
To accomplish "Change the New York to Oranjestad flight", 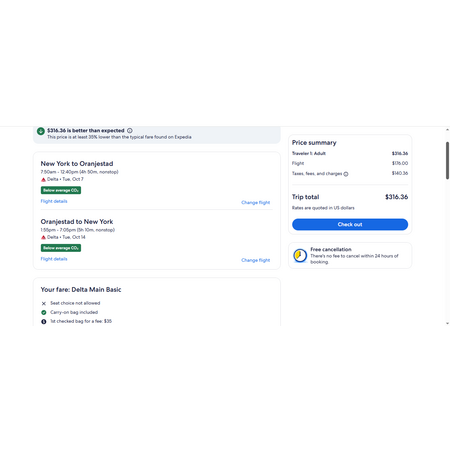I will (x=256, y=202).
